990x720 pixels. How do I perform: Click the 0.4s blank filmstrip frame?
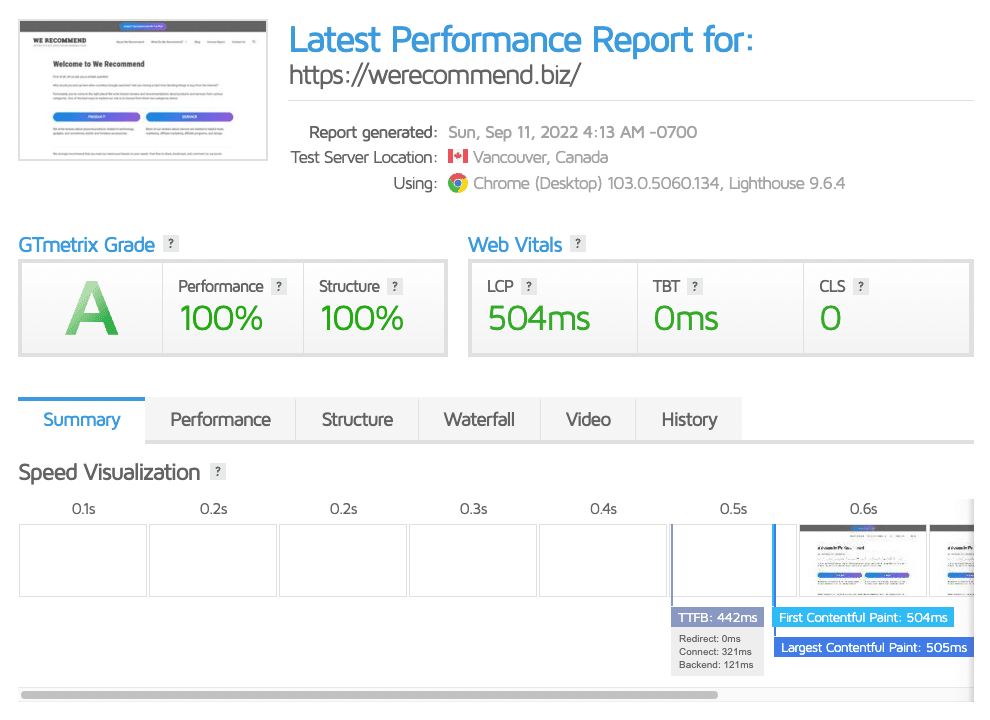[603, 560]
